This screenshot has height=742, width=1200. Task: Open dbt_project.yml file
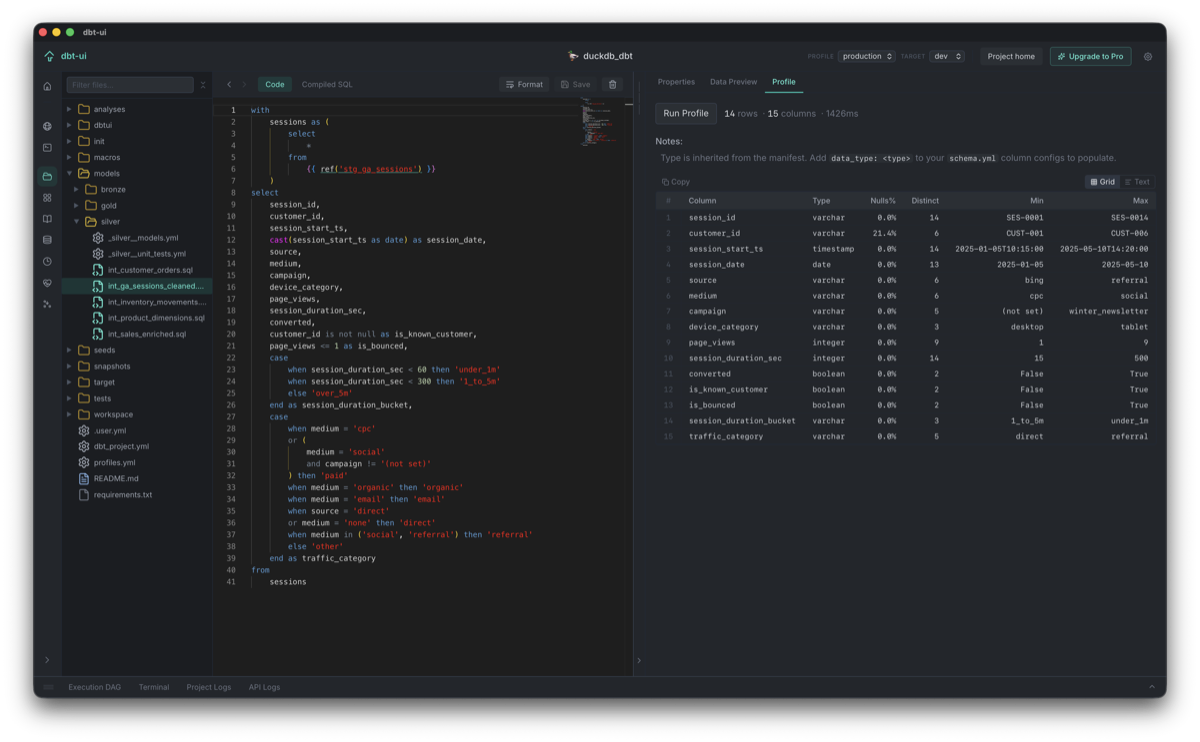[x=121, y=447]
